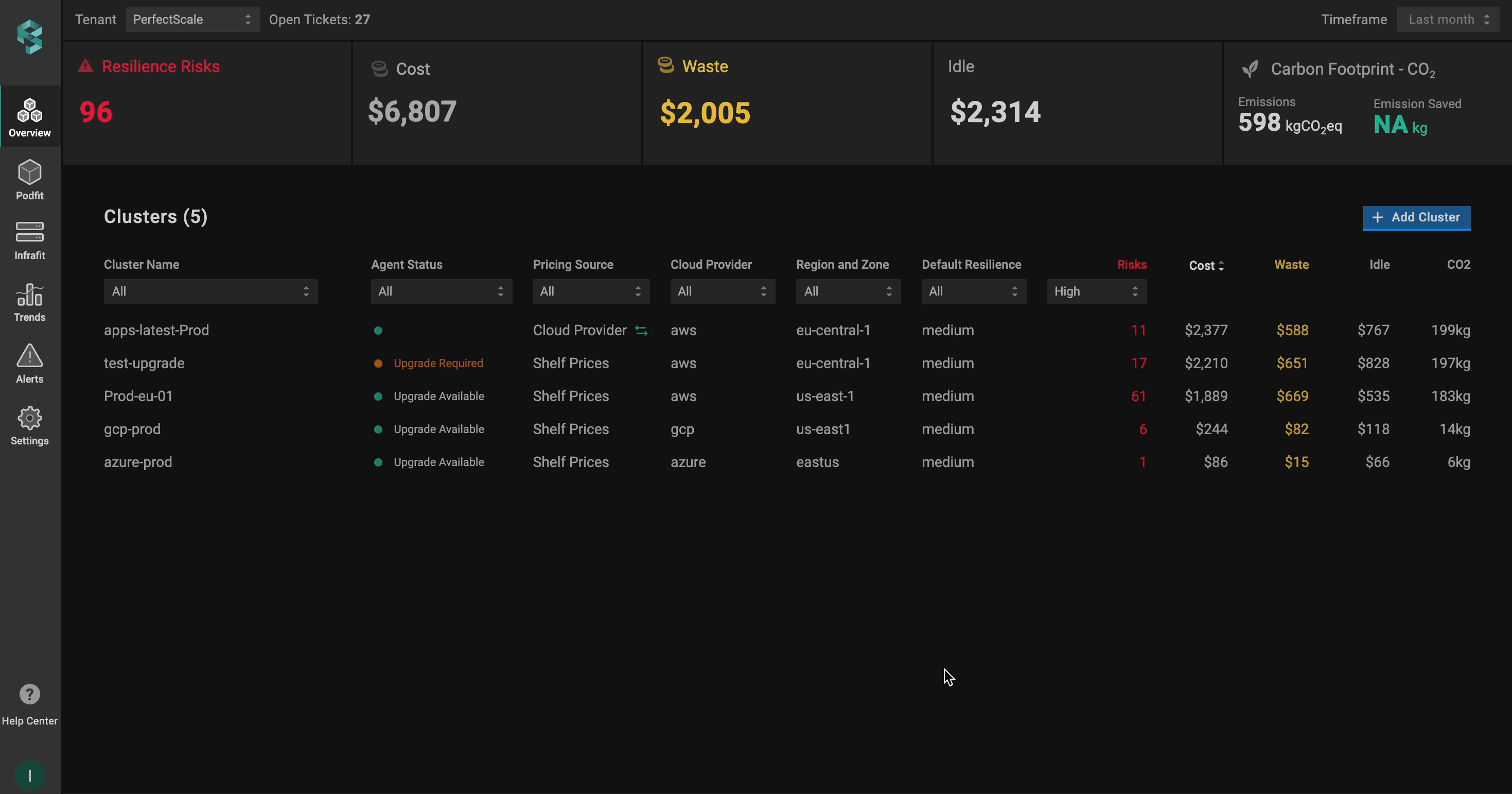The height and width of the screenshot is (794, 1512).
Task: Open the Tenant PerfectScale dropdown
Action: pyautogui.click(x=192, y=20)
